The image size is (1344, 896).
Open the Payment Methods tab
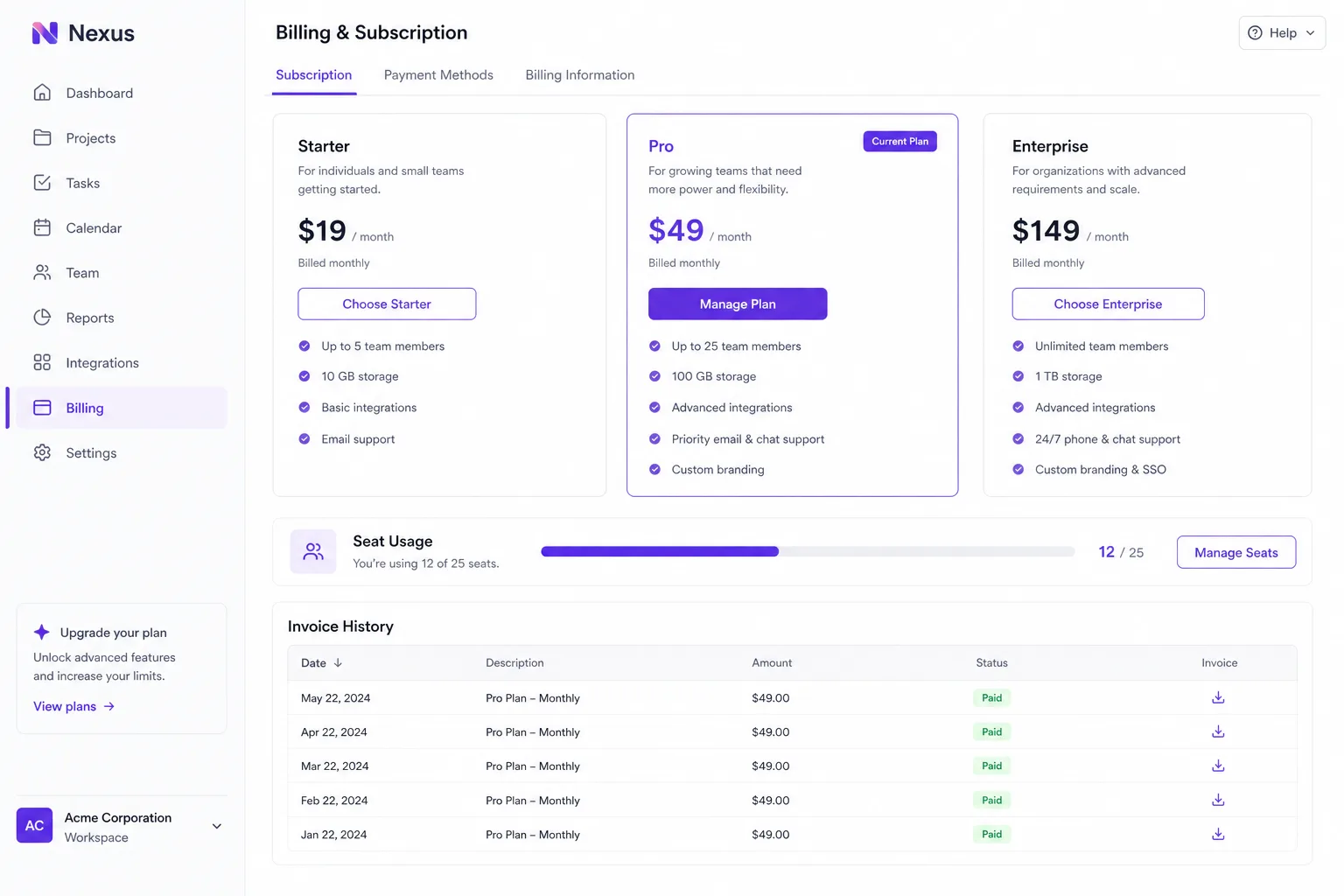pyautogui.click(x=438, y=75)
